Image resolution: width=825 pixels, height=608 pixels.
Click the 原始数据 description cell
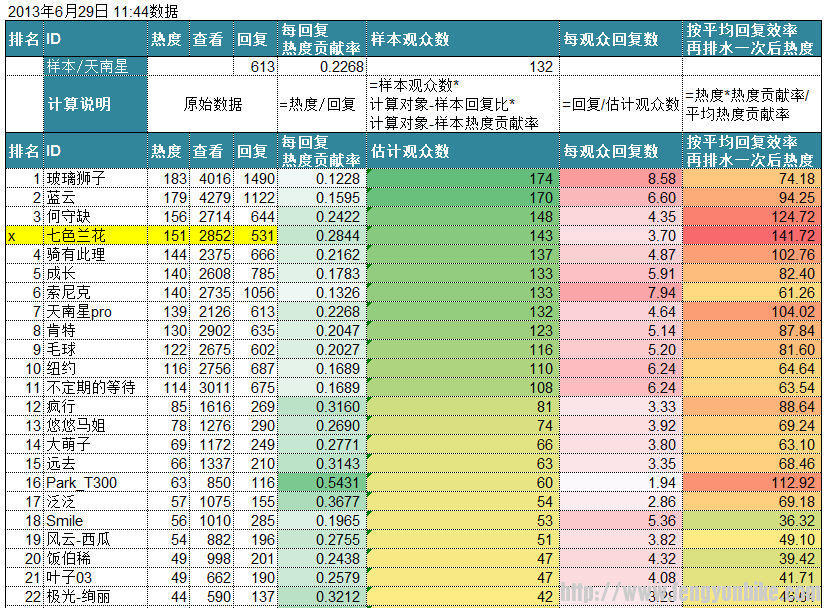[212, 104]
